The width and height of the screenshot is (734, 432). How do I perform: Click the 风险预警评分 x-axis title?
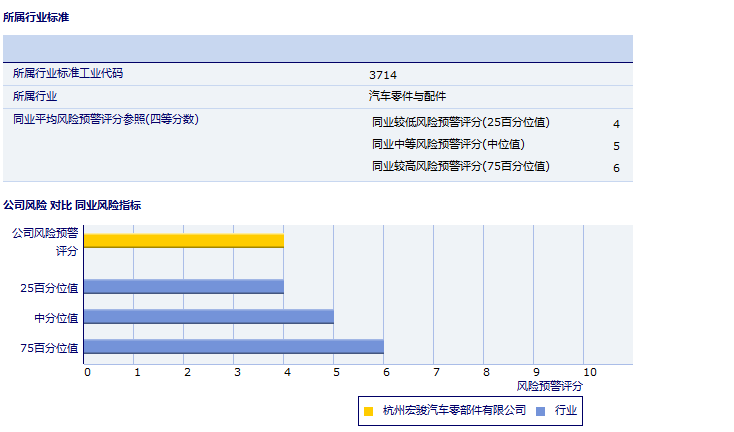549,386
